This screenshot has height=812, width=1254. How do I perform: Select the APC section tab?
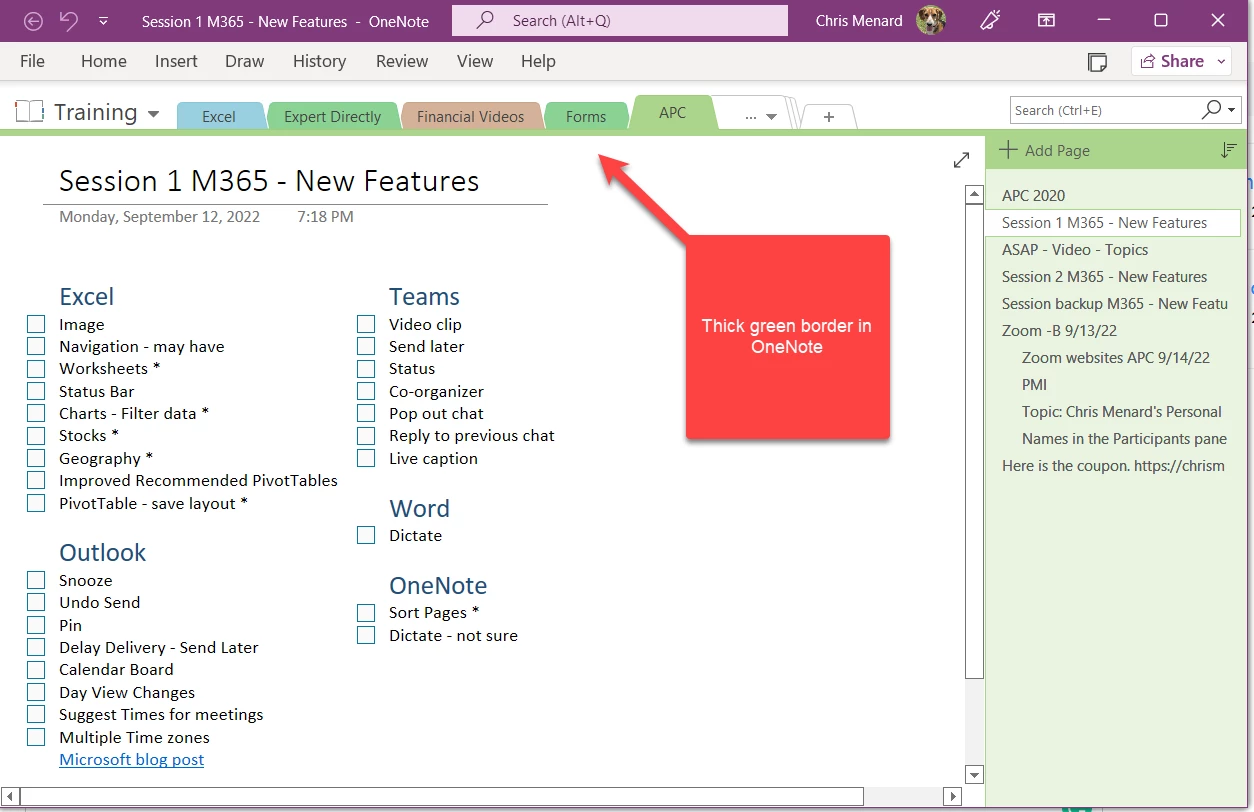pyautogui.click(x=673, y=112)
